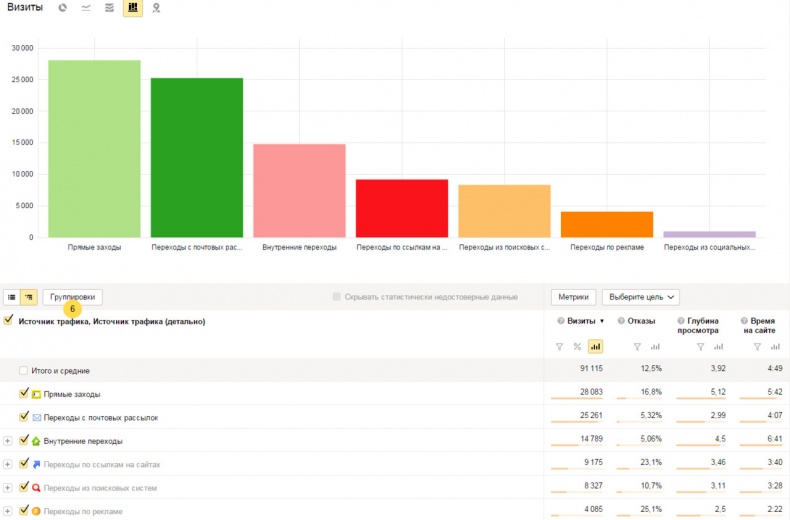Toggle checkbox for Прямые заходы row
Image resolution: width=790 pixels, height=520 pixels.
coord(24,394)
